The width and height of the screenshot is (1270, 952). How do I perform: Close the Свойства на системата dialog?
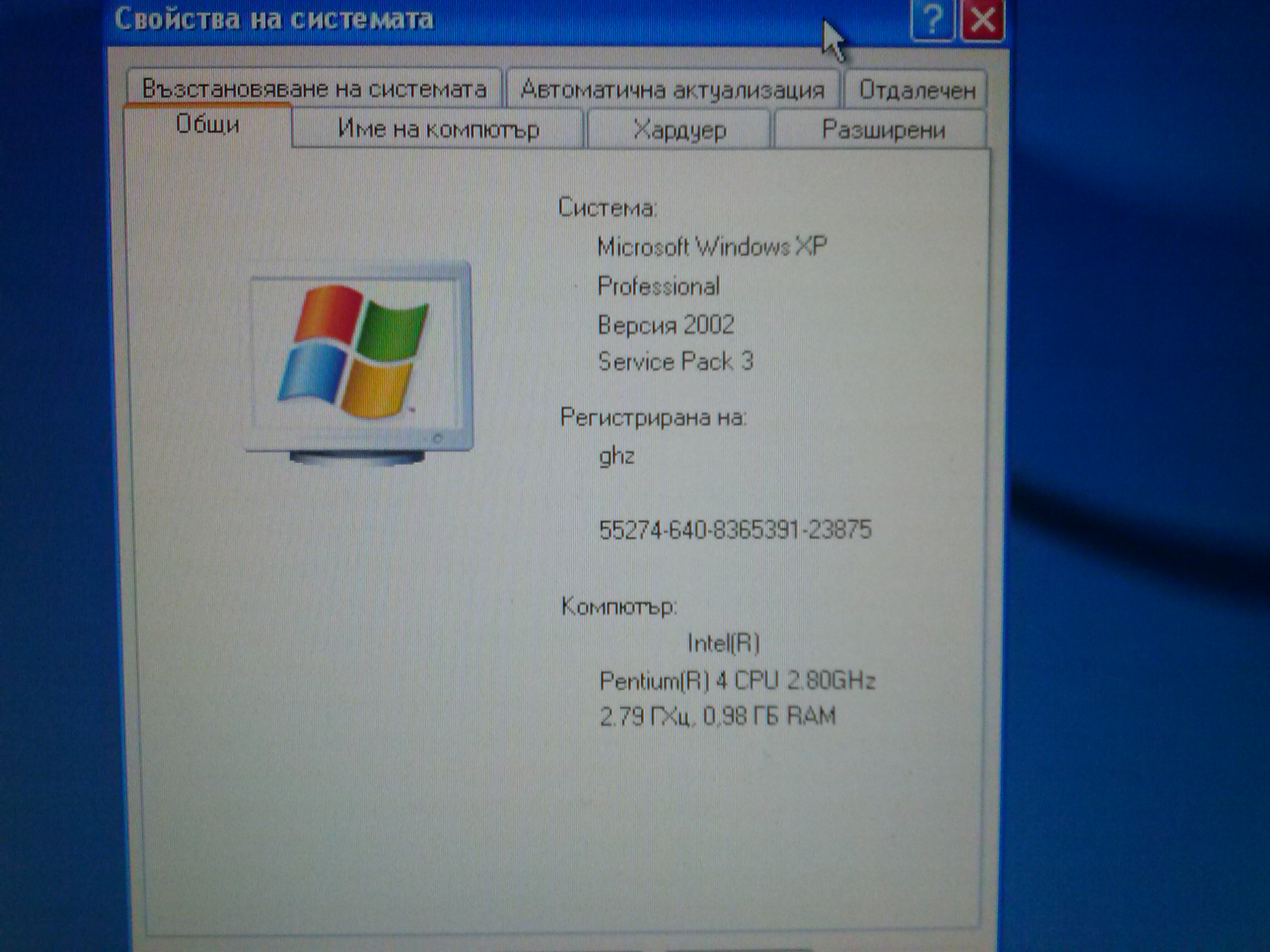pos(983,21)
